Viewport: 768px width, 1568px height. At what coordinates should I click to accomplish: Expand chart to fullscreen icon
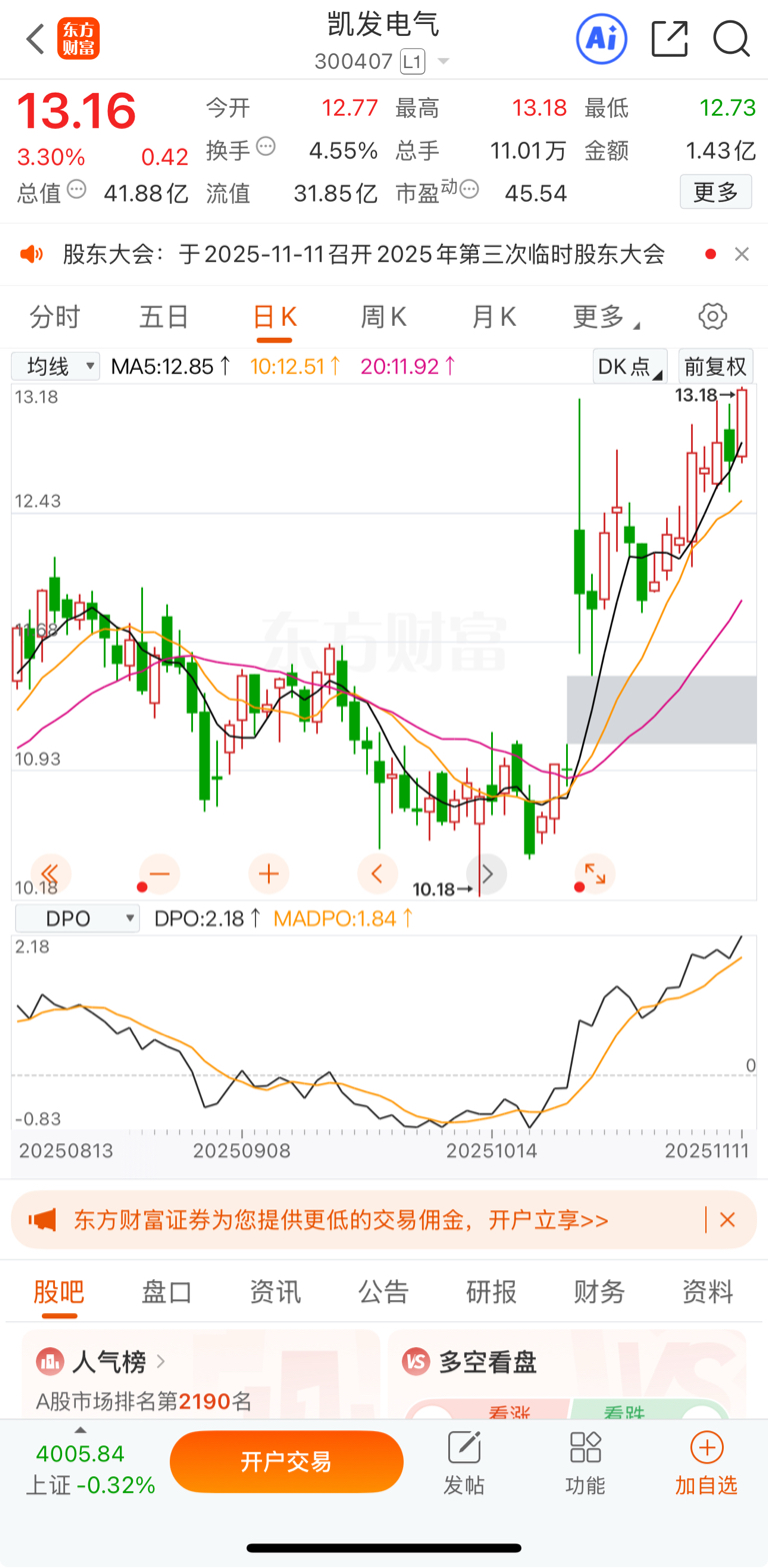(x=595, y=872)
